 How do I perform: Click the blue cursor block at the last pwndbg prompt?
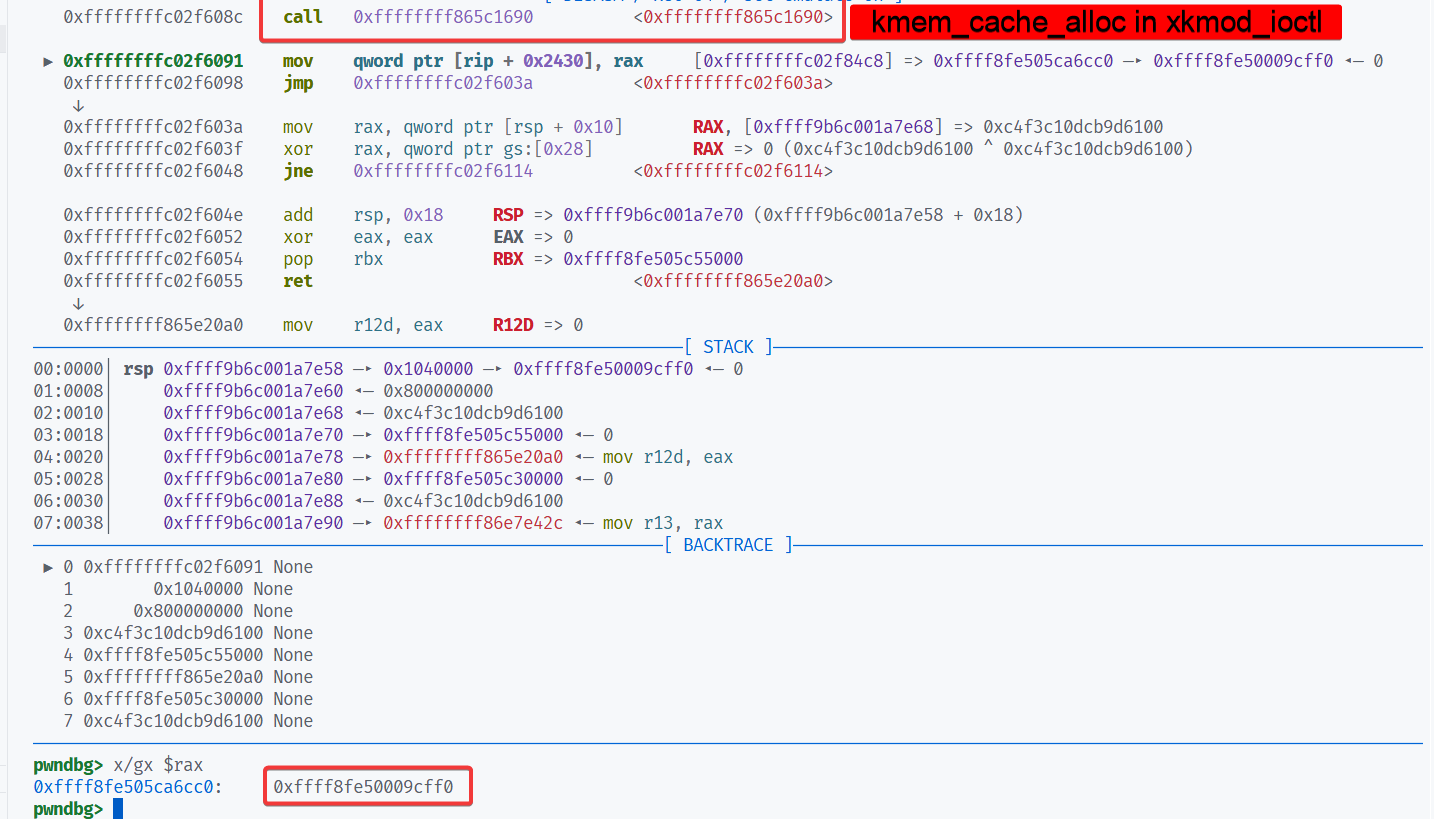(117, 808)
